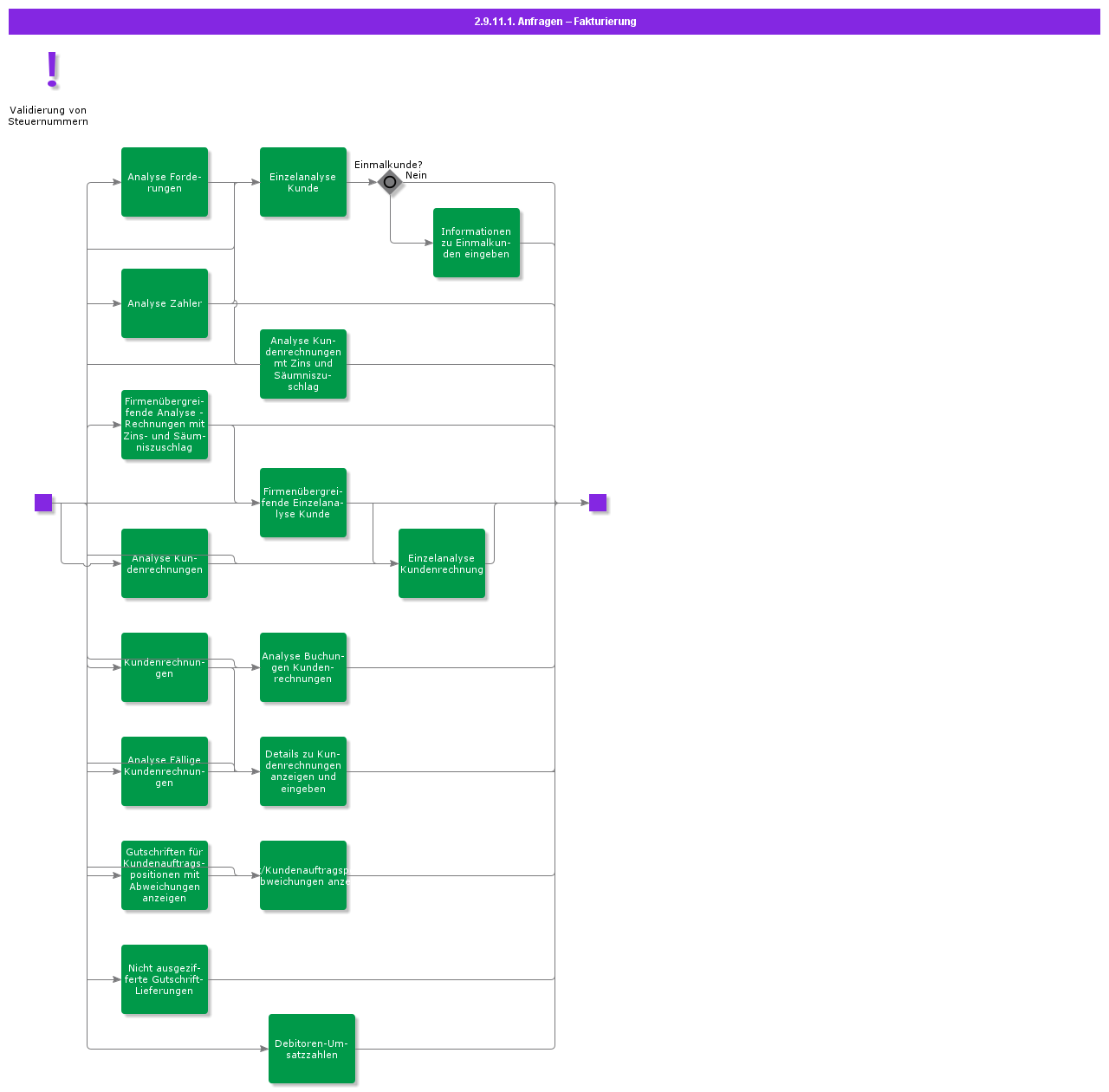Select the Debitoren-Umsatzzahlen process box
The height and width of the screenshot is (1092, 1109).
tap(312, 1049)
